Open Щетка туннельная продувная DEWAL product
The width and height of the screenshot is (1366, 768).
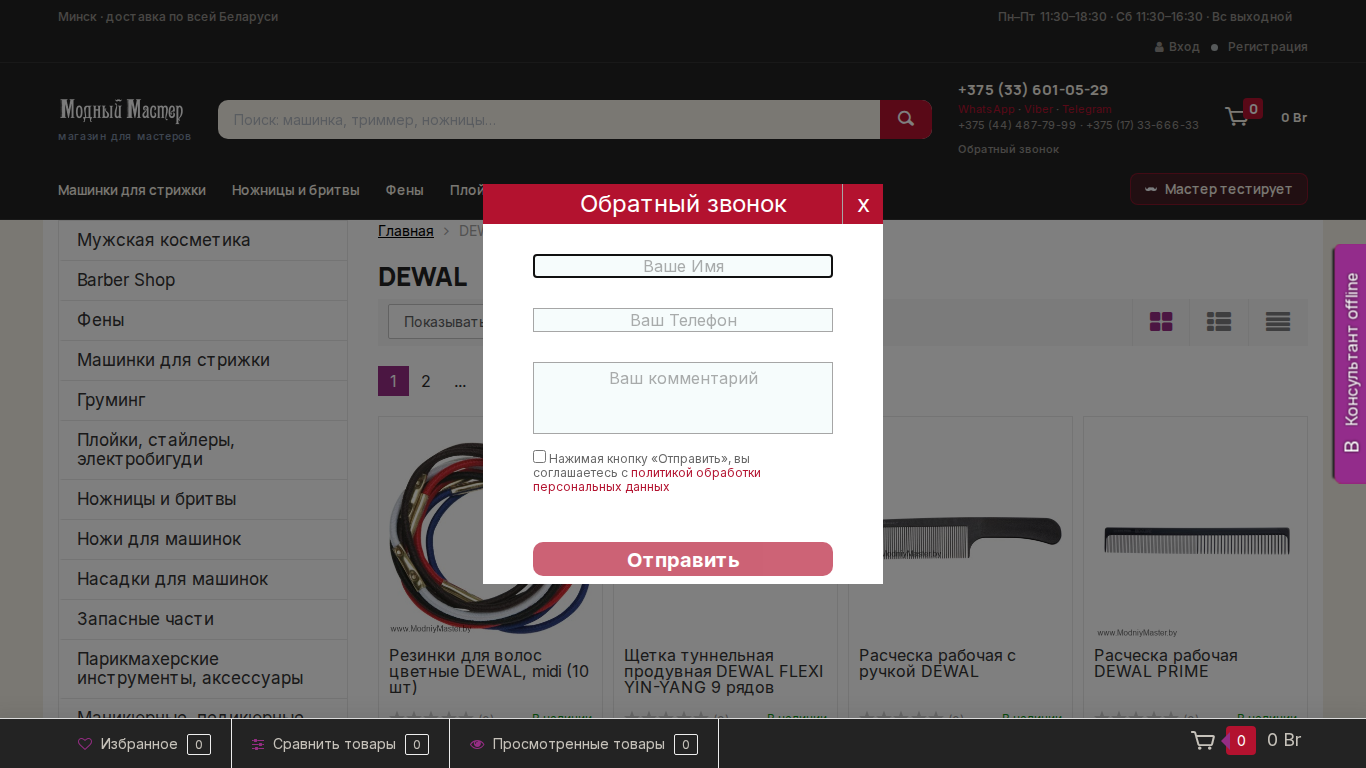724,671
